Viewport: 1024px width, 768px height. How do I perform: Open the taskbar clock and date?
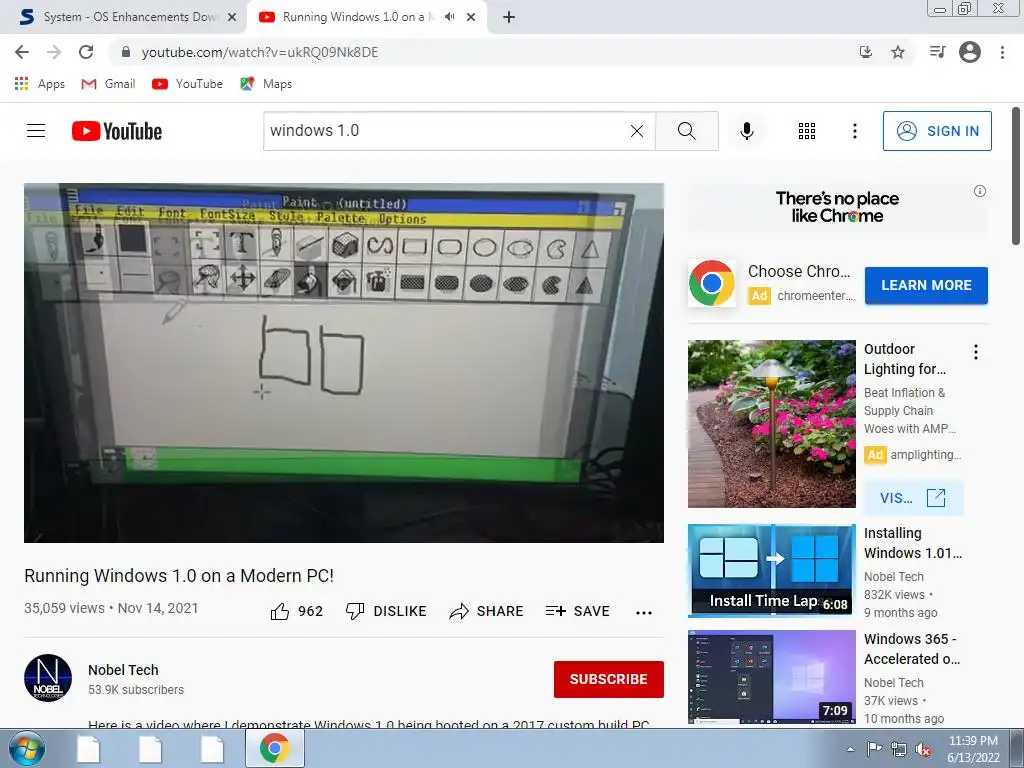[973, 749]
